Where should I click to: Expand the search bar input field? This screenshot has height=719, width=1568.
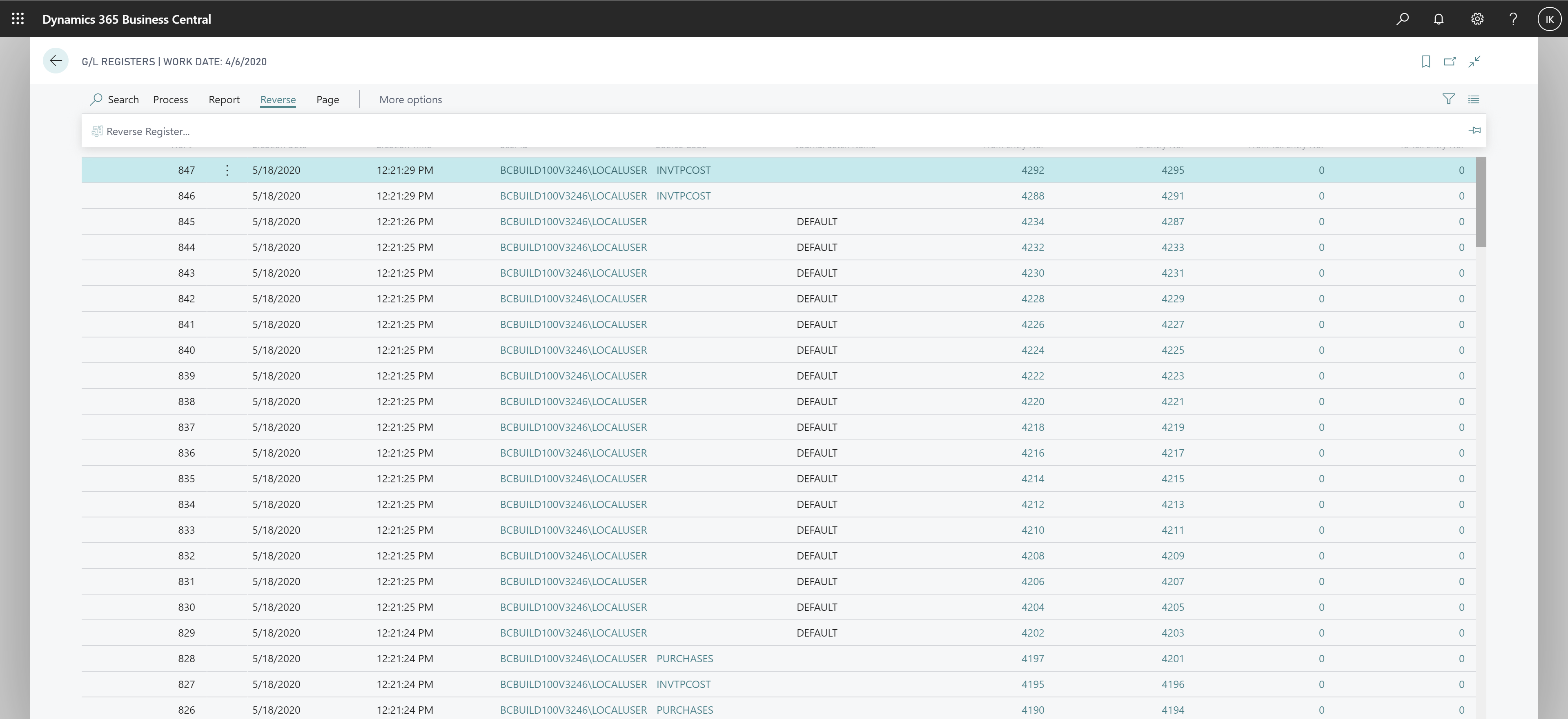tap(114, 99)
